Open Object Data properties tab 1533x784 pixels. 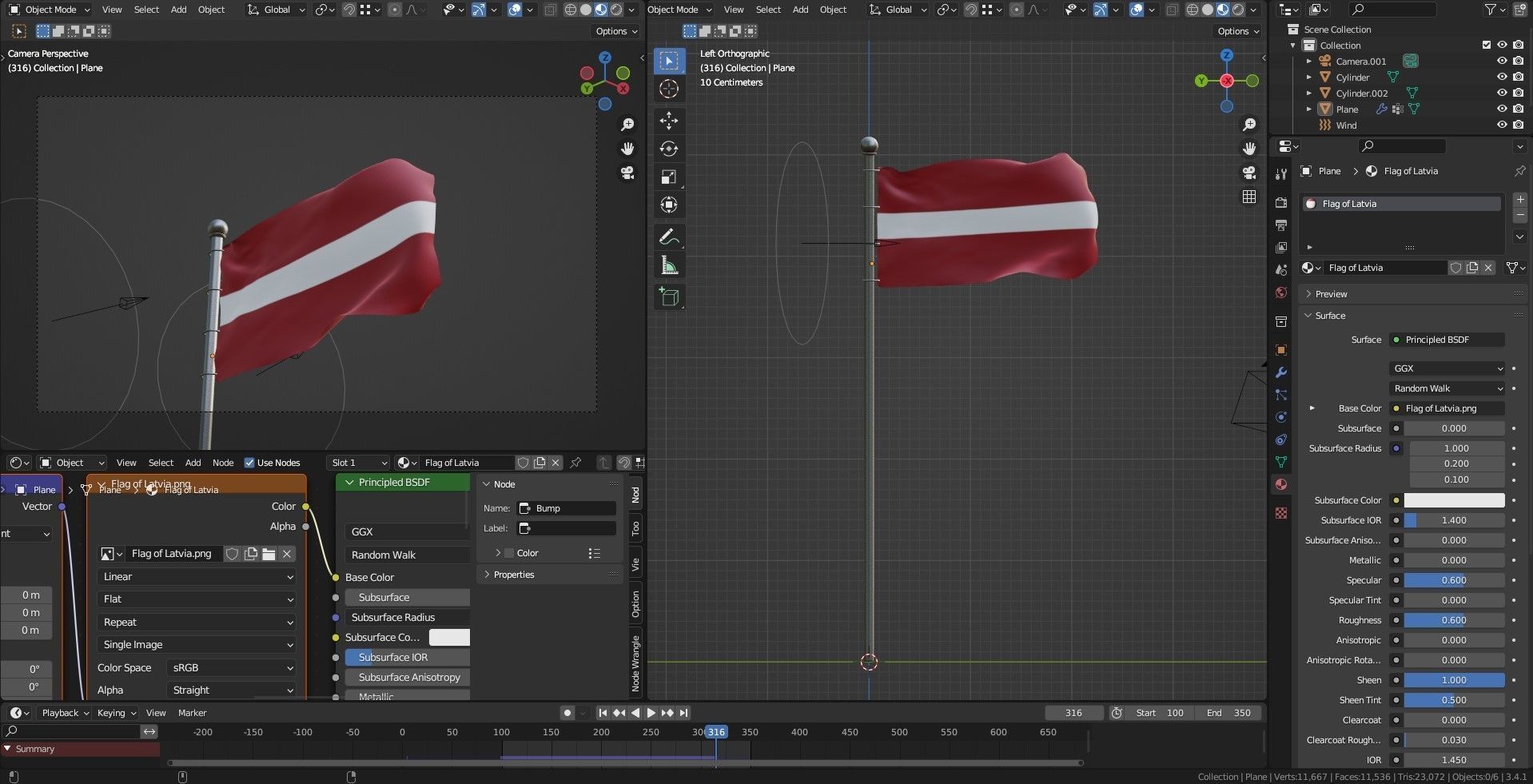(1281, 462)
